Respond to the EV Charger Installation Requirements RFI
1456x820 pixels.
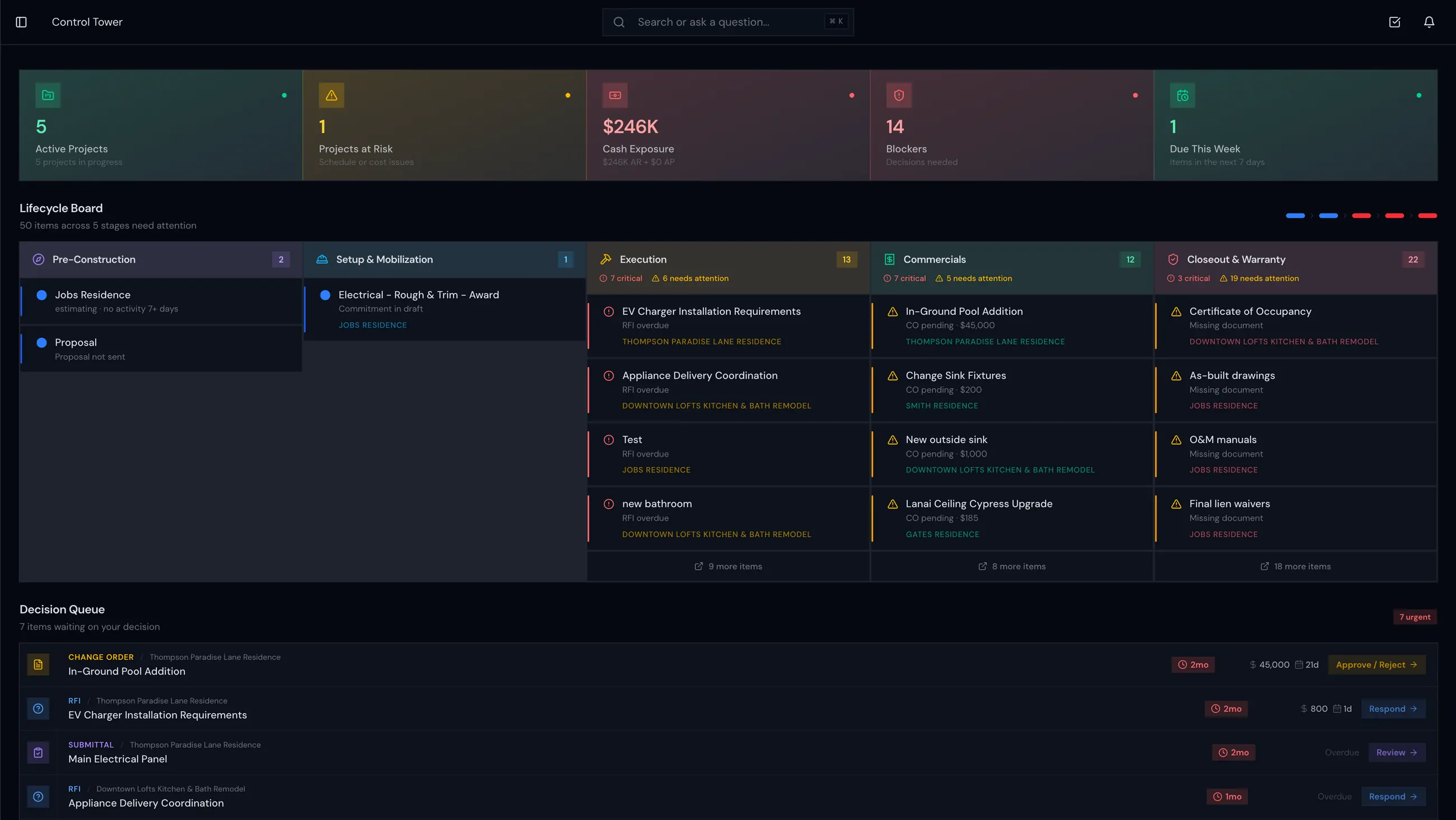pyautogui.click(x=1393, y=709)
